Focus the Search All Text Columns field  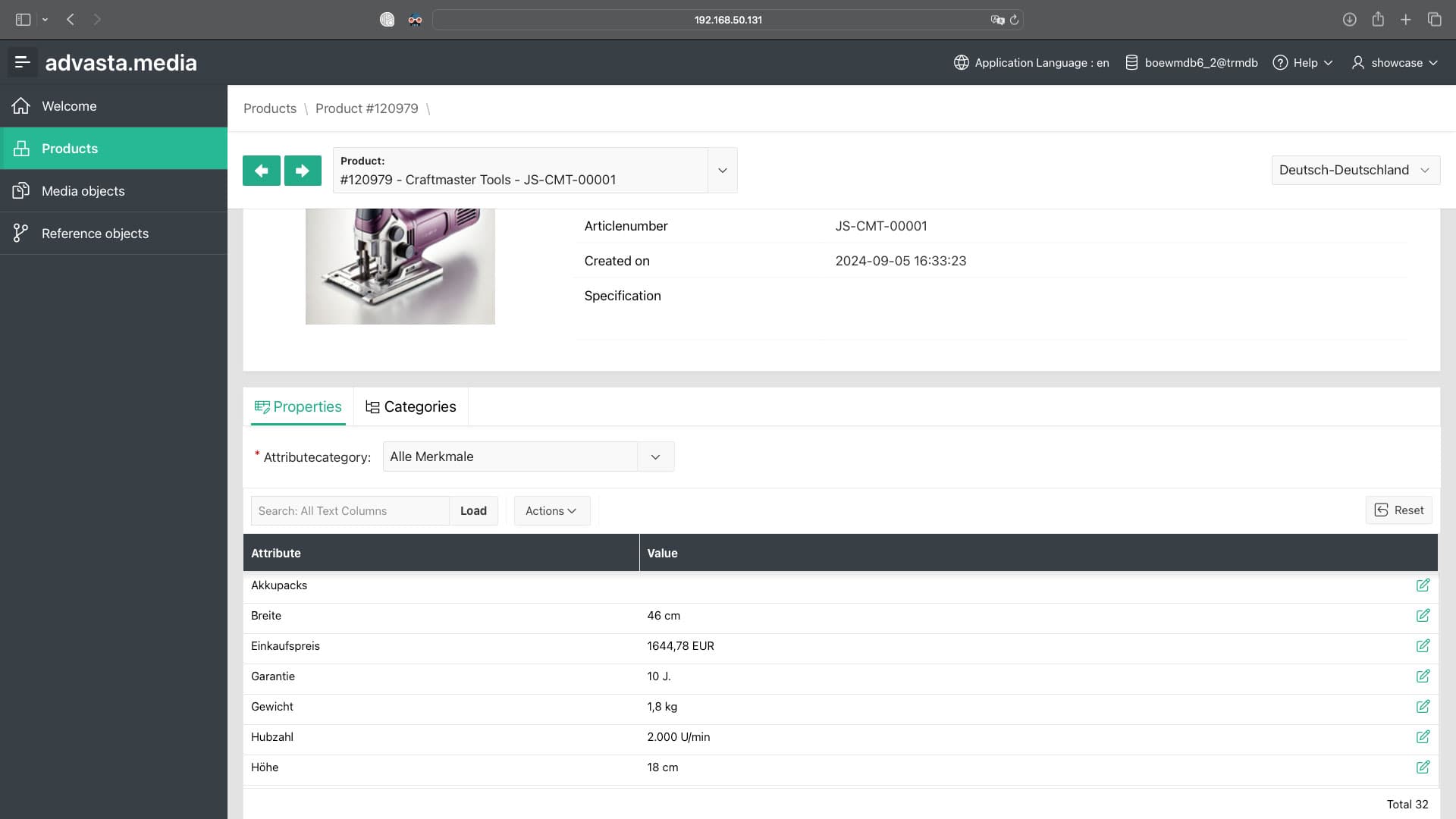coord(350,511)
